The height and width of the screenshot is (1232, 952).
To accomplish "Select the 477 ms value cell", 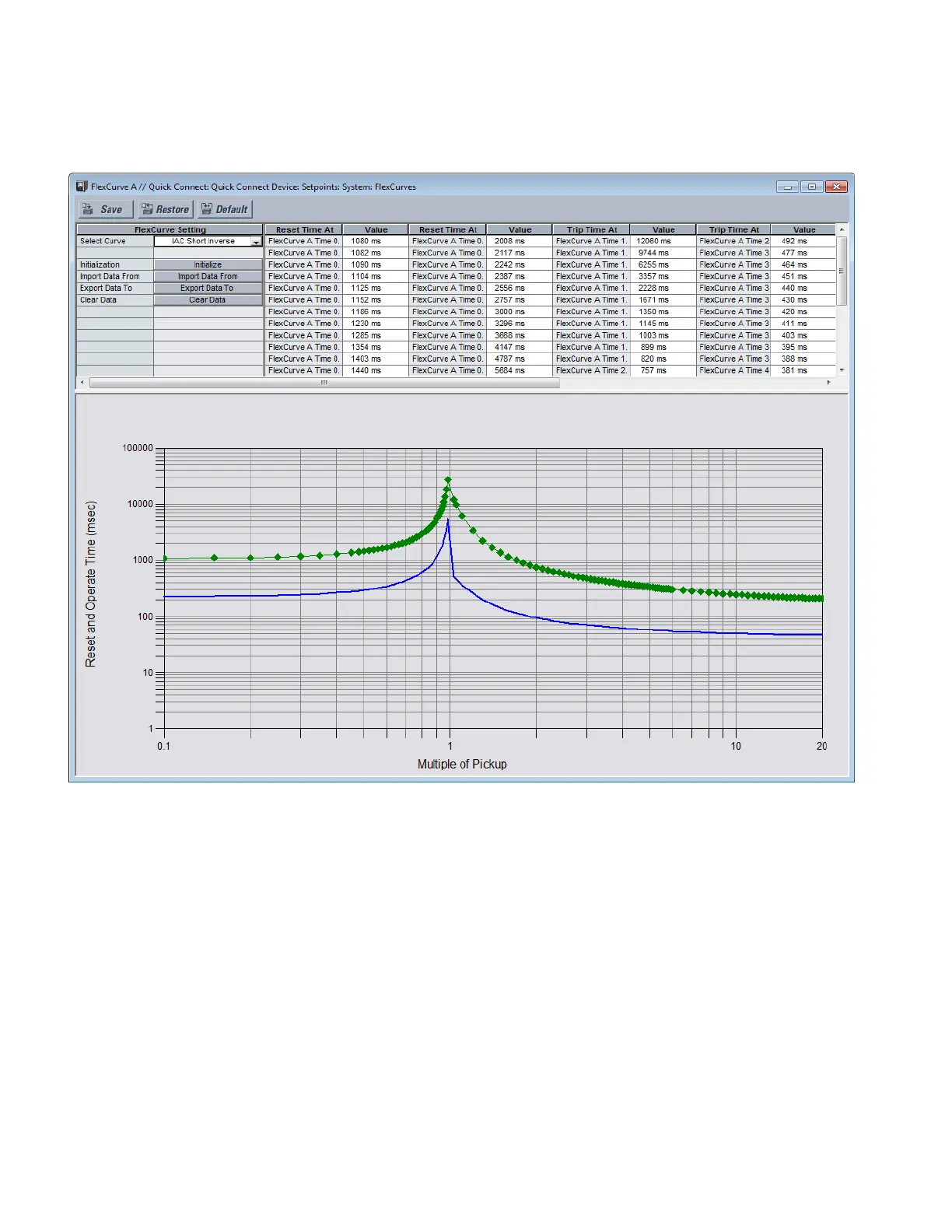I will (803, 253).
